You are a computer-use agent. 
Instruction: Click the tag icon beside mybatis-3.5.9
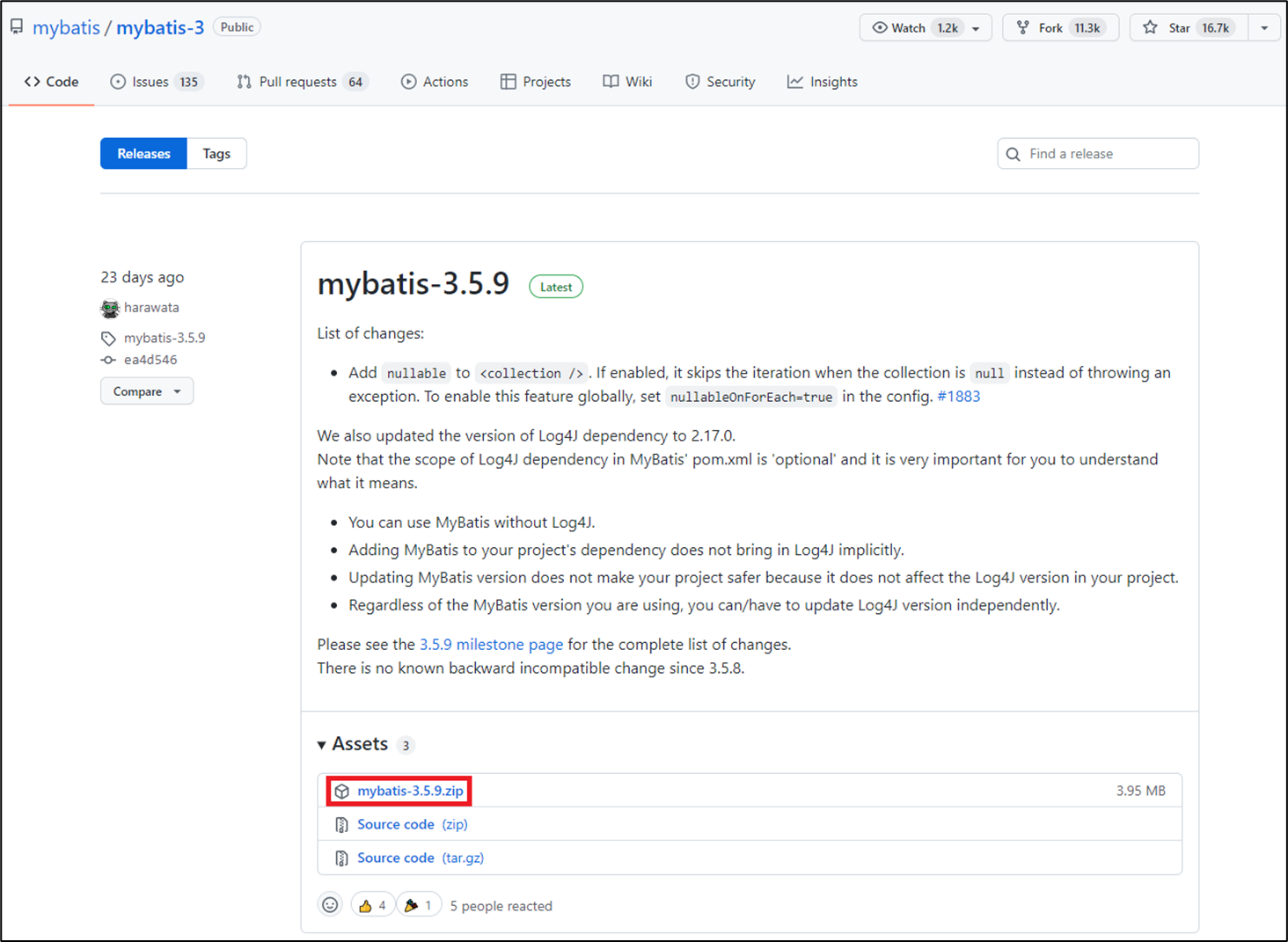click(108, 339)
